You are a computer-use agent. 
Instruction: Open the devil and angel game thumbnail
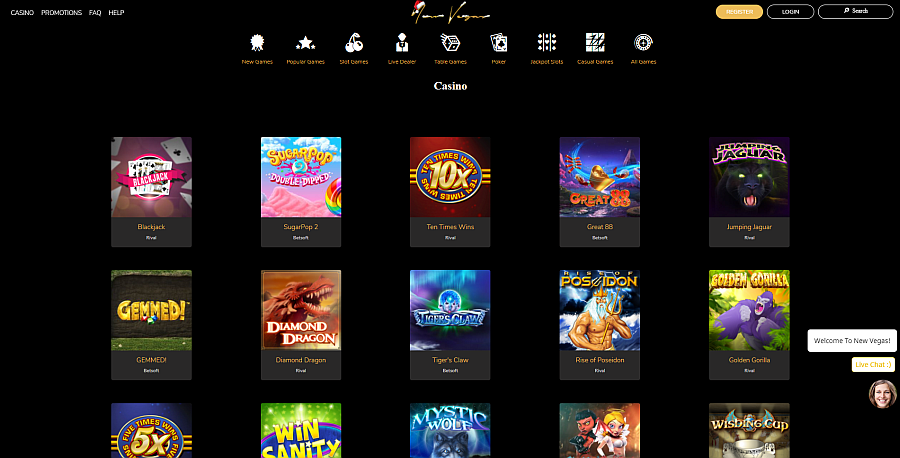tap(600, 430)
